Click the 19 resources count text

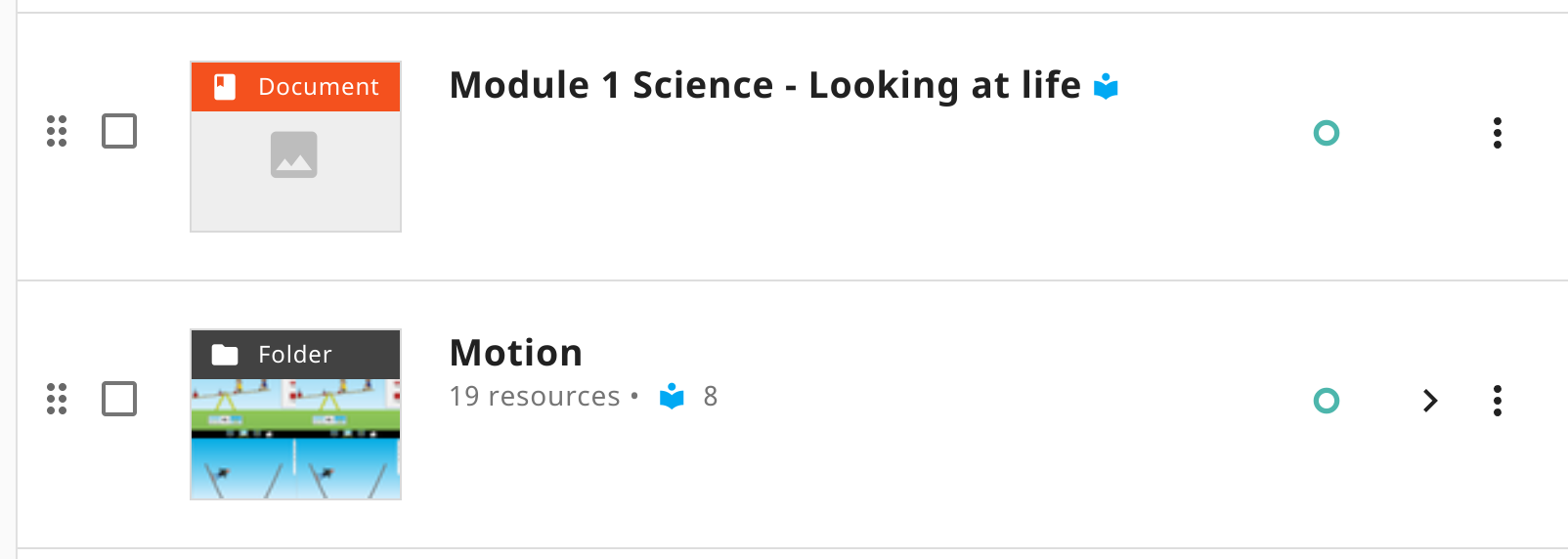[x=535, y=397]
